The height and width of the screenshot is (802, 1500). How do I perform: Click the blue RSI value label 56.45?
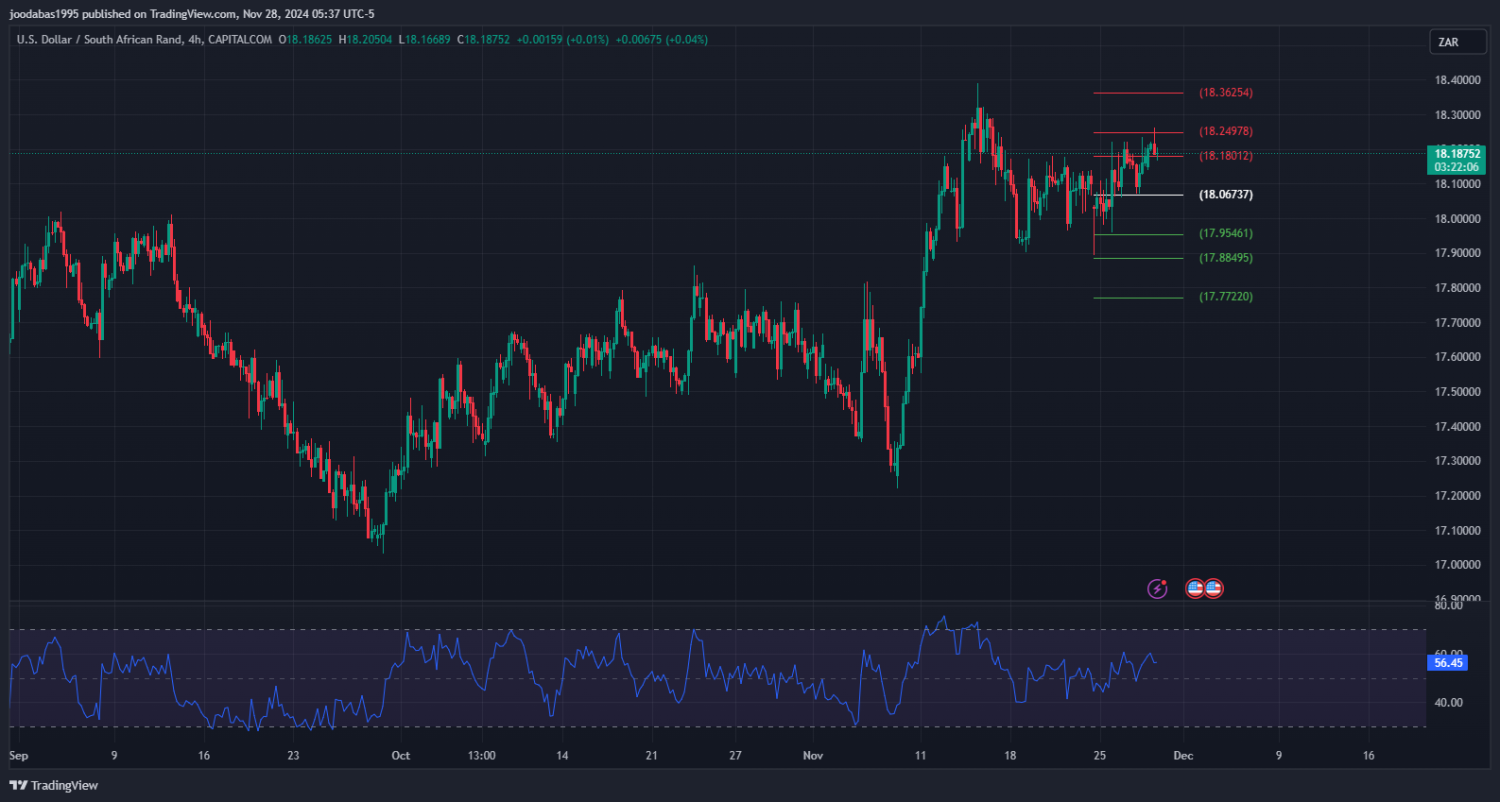pyautogui.click(x=1448, y=662)
